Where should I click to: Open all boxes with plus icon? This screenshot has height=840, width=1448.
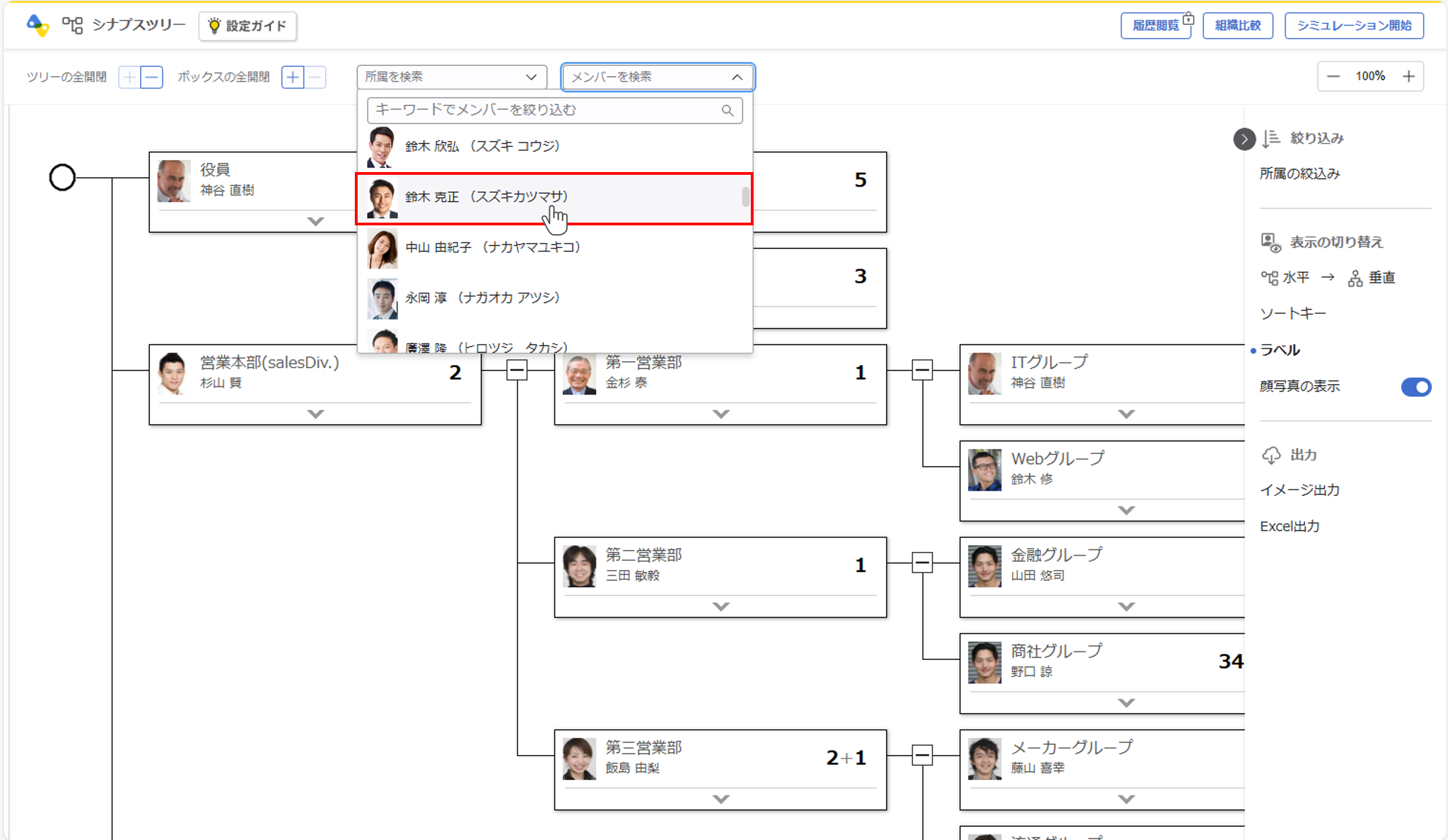point(292,77)
